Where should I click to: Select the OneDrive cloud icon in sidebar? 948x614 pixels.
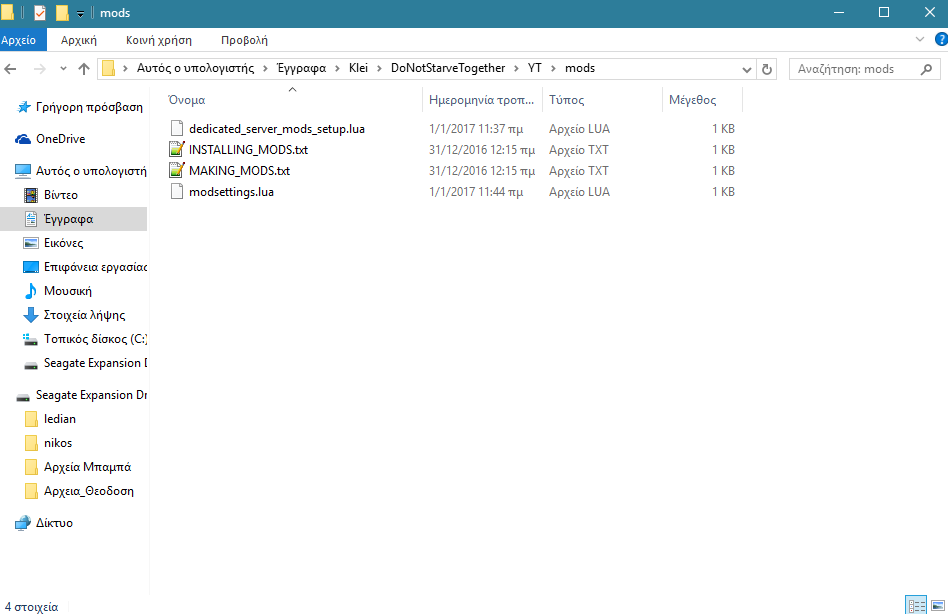(x=23, y=139)
